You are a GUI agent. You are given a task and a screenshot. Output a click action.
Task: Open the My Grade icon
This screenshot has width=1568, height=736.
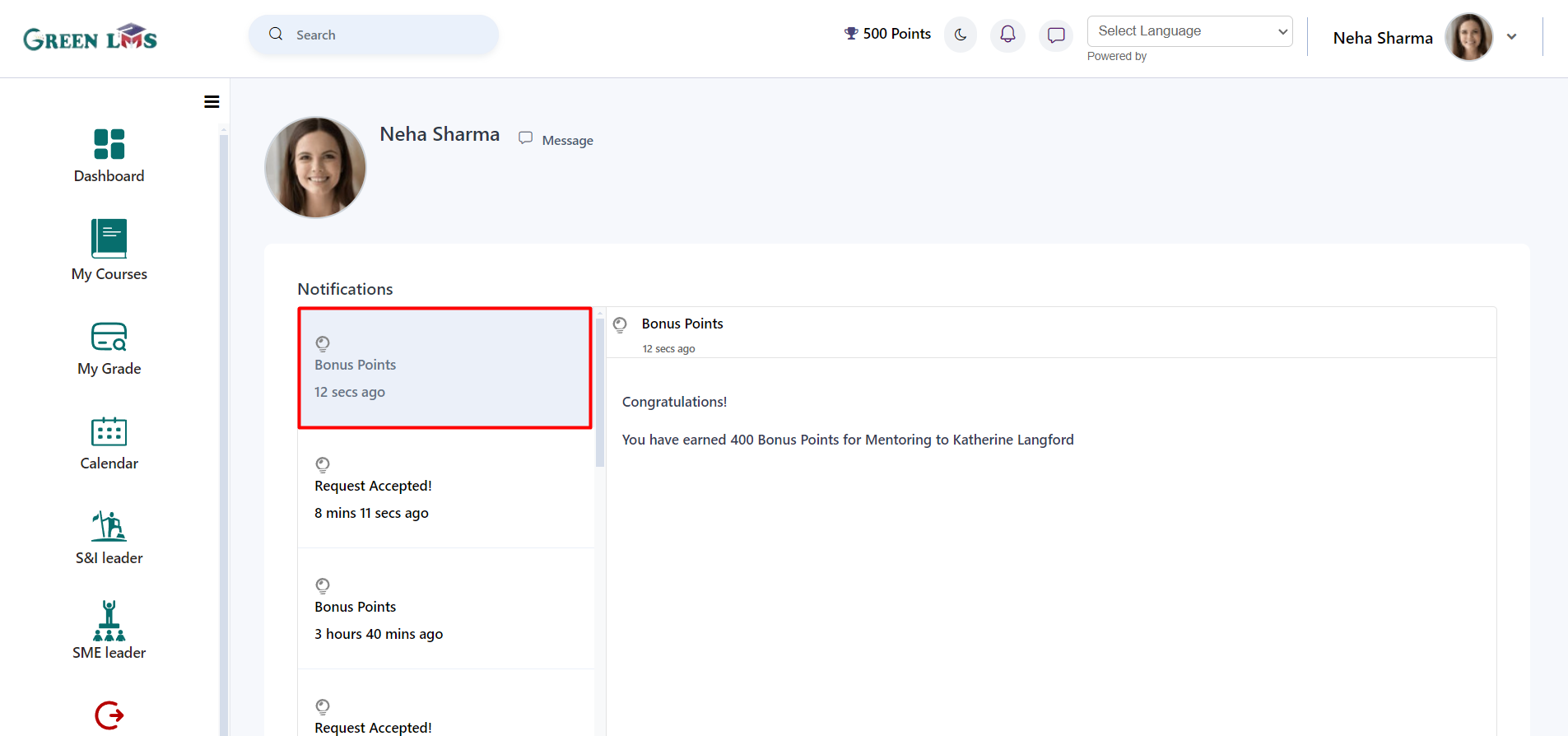[x=109, y=337]
